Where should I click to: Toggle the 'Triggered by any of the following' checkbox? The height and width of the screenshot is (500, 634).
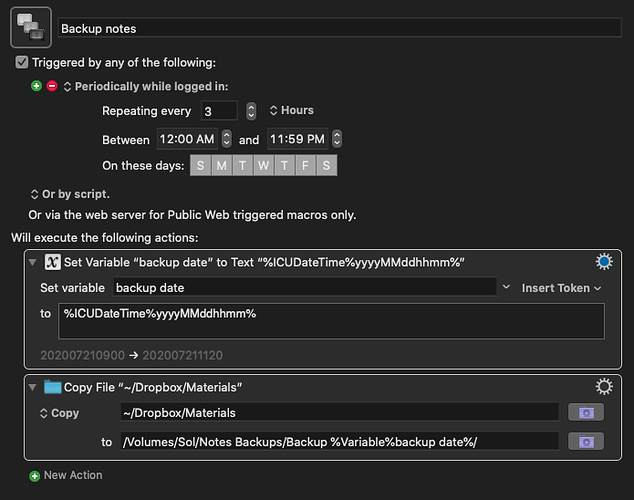(x=22, y=62)
